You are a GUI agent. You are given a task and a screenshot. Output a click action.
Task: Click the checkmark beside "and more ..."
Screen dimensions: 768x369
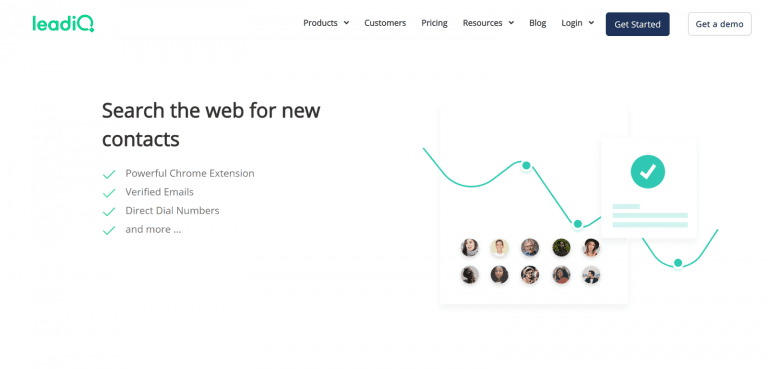[109, 230]
